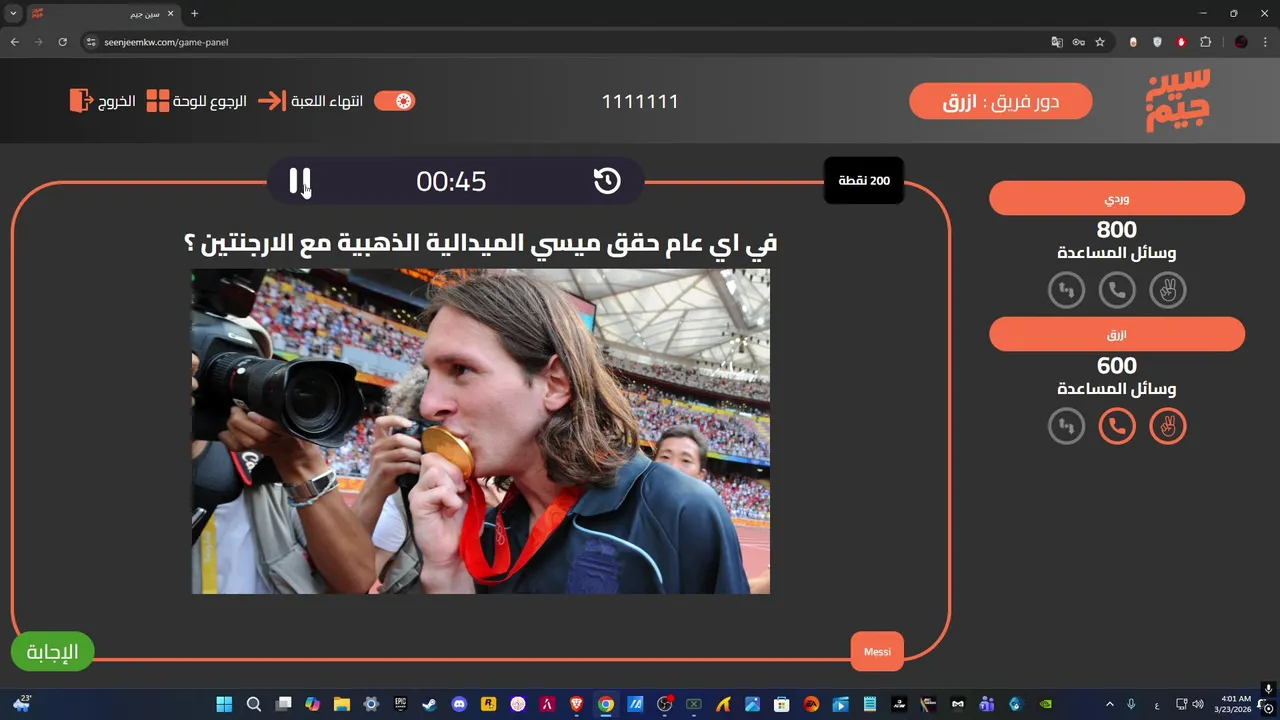1280x720 pixels.
Task: Reload the page in the browser
Action: 62,42
